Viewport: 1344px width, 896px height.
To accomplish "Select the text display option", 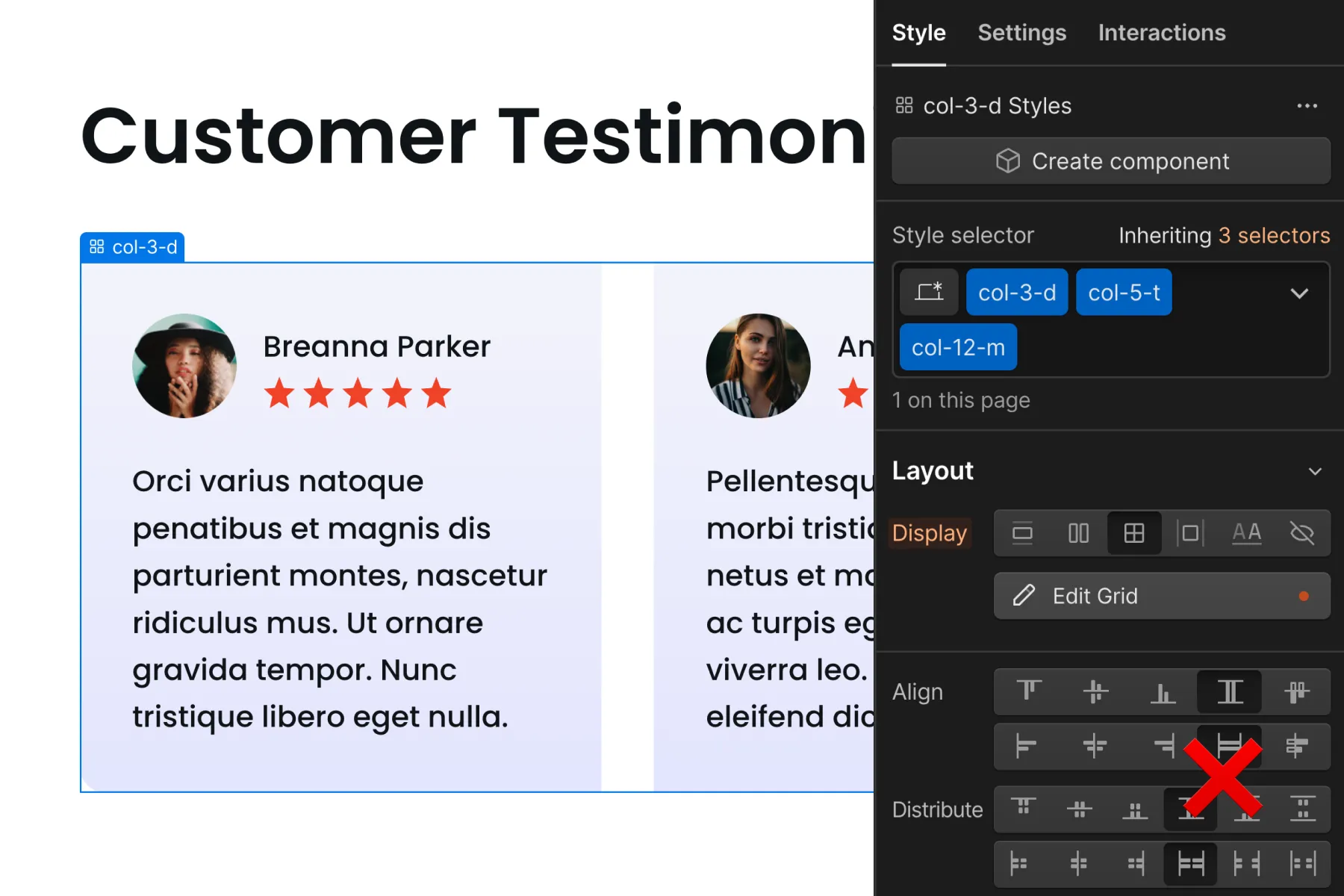I will pyautogui.click(x=1246, y=533).
